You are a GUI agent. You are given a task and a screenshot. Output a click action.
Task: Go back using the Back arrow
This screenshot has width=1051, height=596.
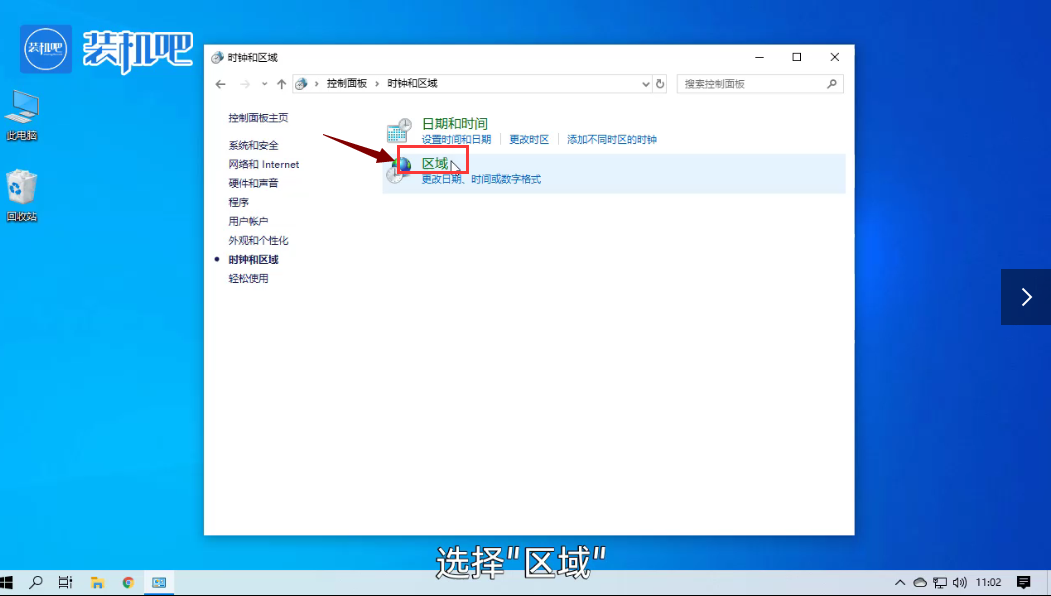point(221,84)
